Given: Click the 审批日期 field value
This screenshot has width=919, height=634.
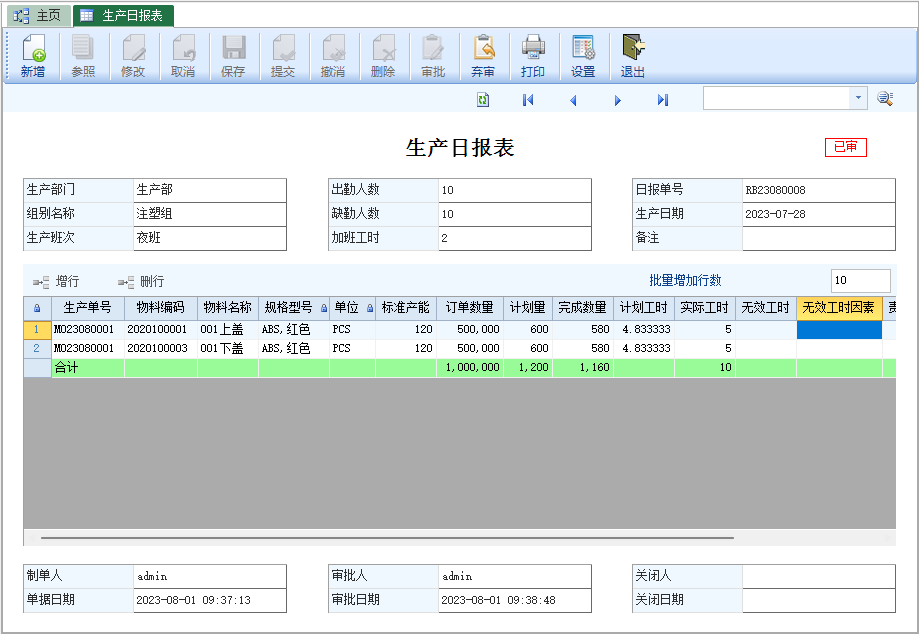Looking at the screenshot, I should pyautogui.click(x=515, y=601).
